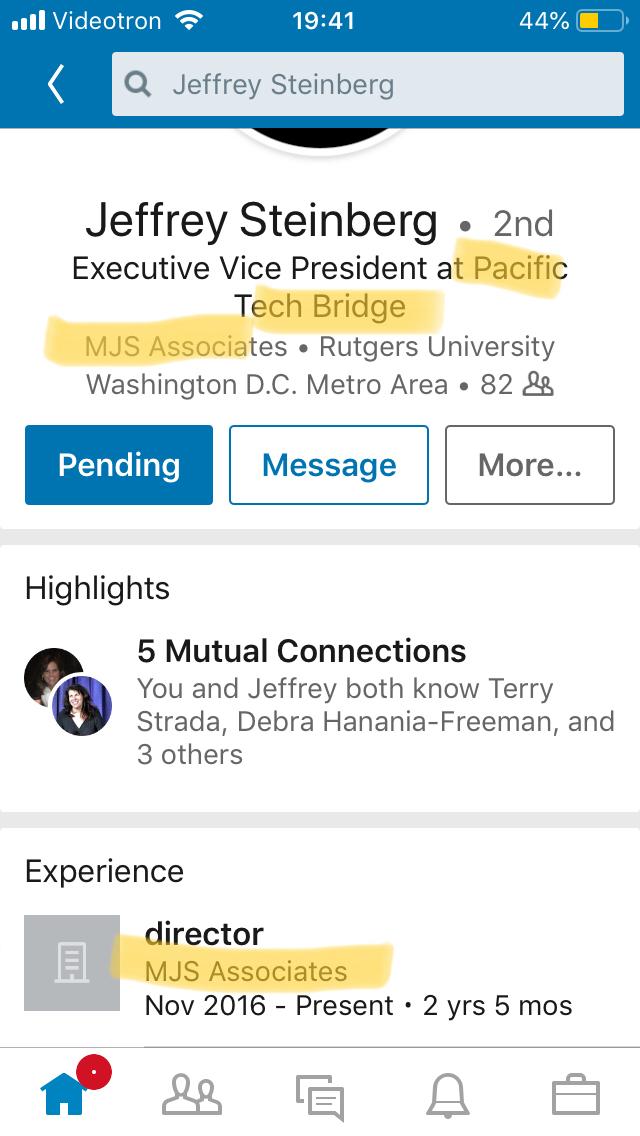Open the More... options menu
This screenshot has width=640, height=1136.
[530, 464]
